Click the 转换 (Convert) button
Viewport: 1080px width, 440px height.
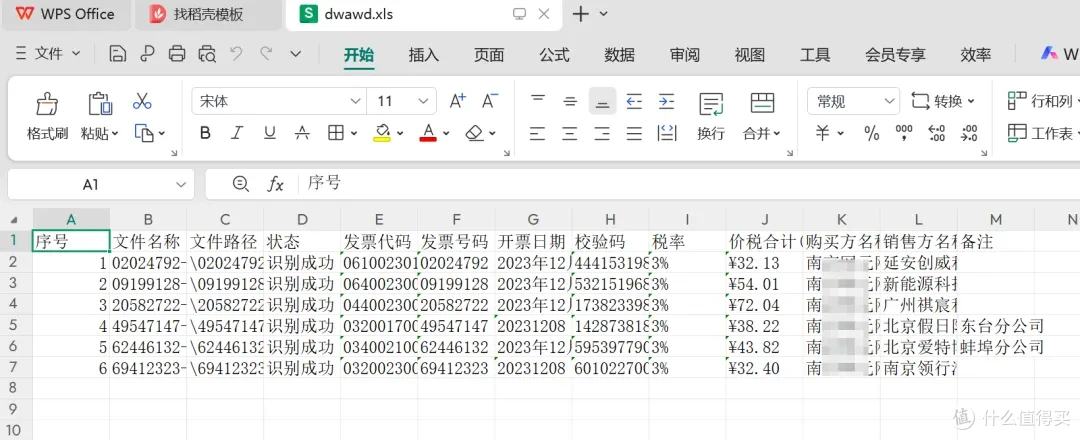[943, 101]
